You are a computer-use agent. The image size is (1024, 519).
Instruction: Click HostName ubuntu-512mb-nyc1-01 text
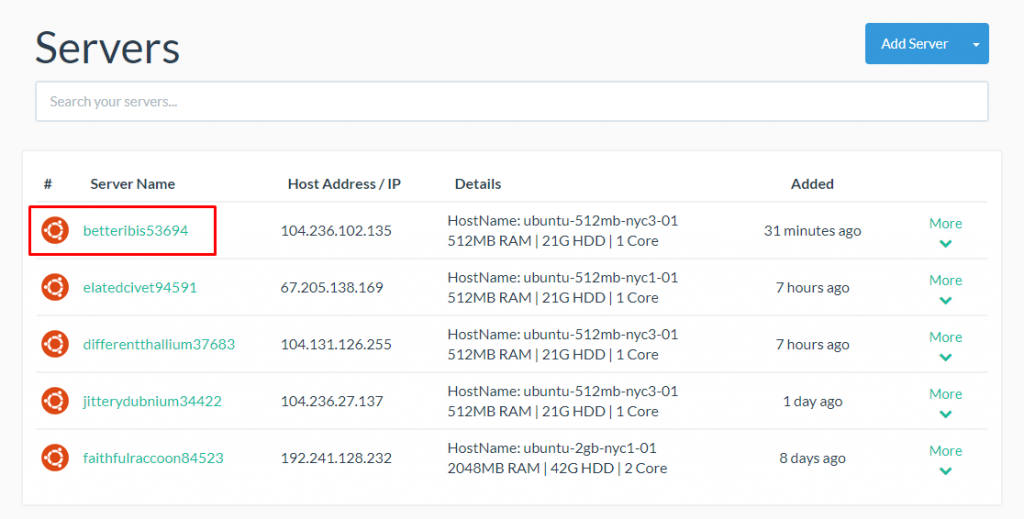pyautogui.click(x=563, y=277)
